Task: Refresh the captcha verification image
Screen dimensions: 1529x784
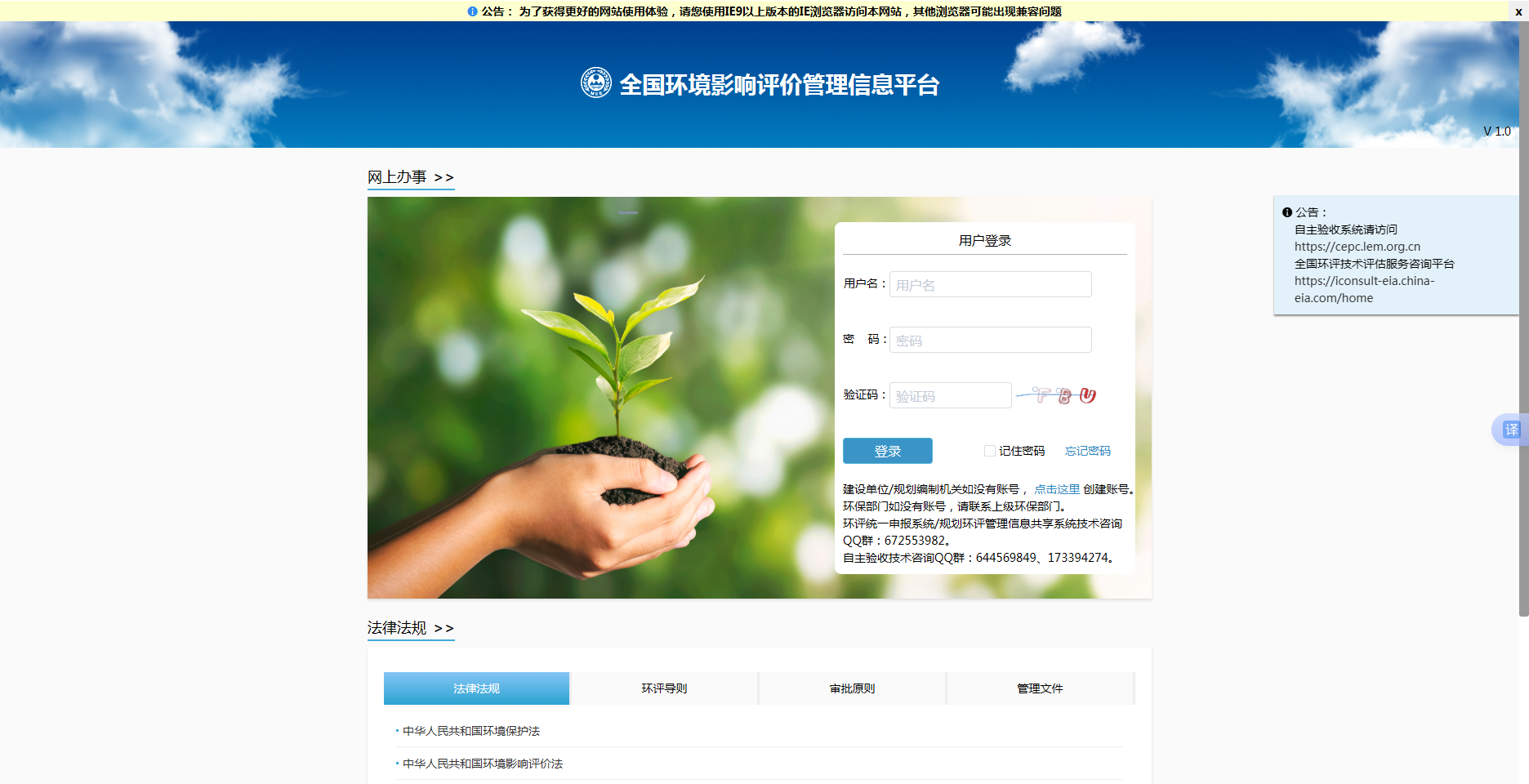Action: pos(1057,395)
